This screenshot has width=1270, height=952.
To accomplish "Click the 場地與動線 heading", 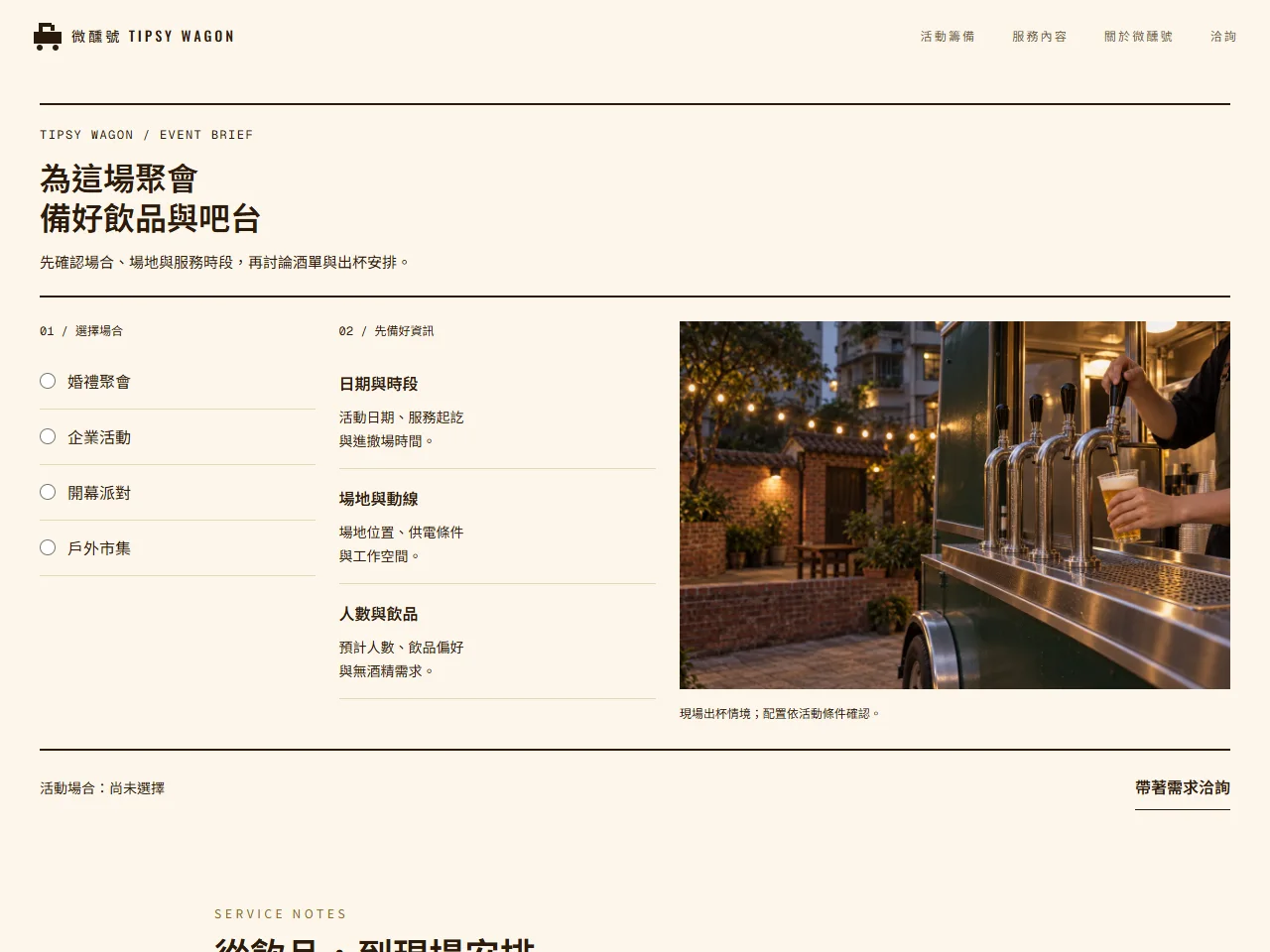I will click(x=379, y=499).
